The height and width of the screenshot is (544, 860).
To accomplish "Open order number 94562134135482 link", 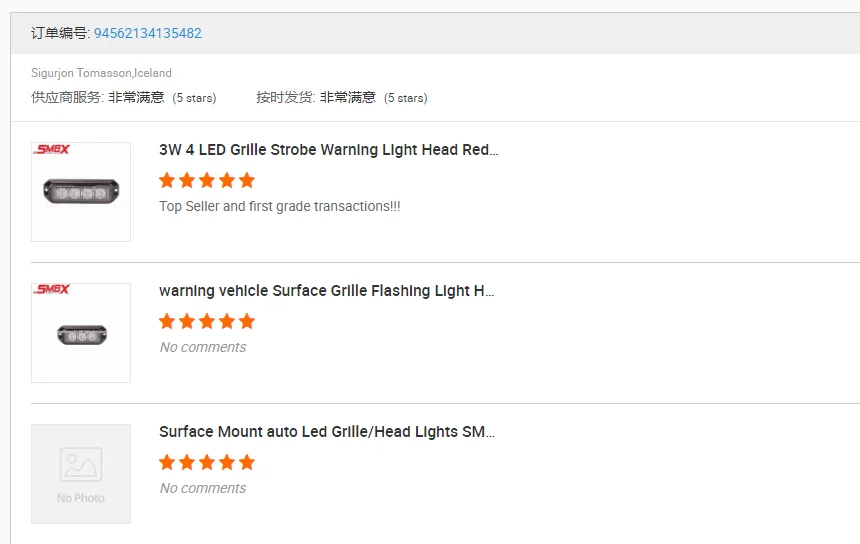I will point(147,33).
